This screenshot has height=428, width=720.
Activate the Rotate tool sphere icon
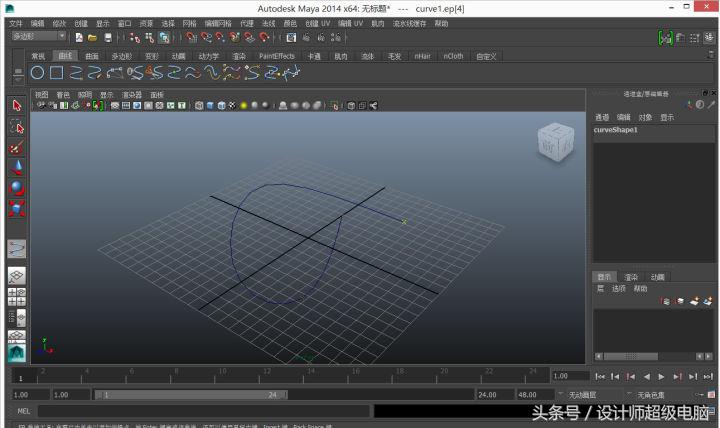click(17, 188)
